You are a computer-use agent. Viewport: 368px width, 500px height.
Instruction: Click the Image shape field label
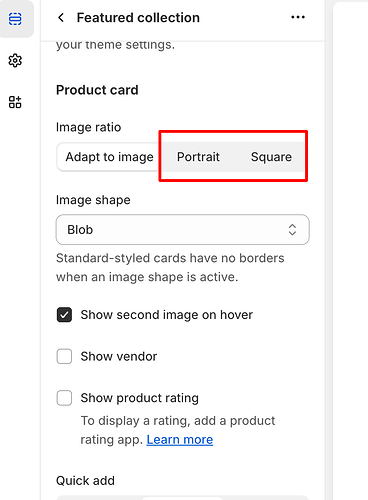tap(93, 200)
